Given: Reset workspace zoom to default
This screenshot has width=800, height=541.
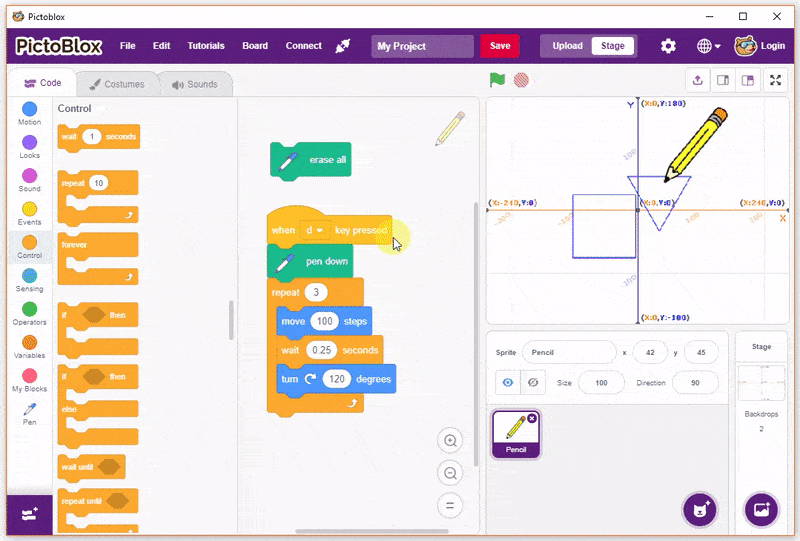Looking at the screenshot, I should click(x=450, y=506).
